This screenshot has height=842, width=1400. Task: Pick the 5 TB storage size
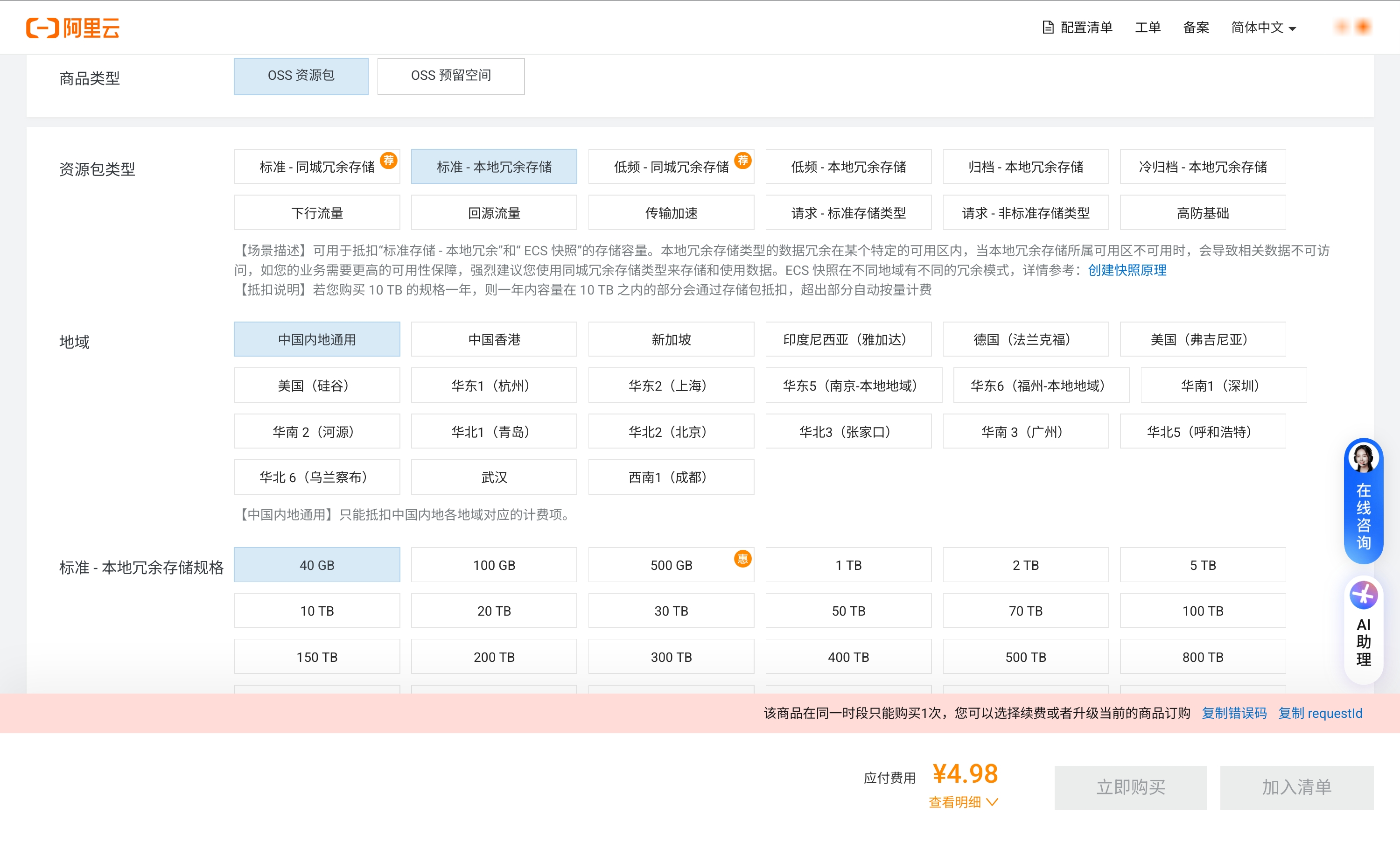point(1203,565)
